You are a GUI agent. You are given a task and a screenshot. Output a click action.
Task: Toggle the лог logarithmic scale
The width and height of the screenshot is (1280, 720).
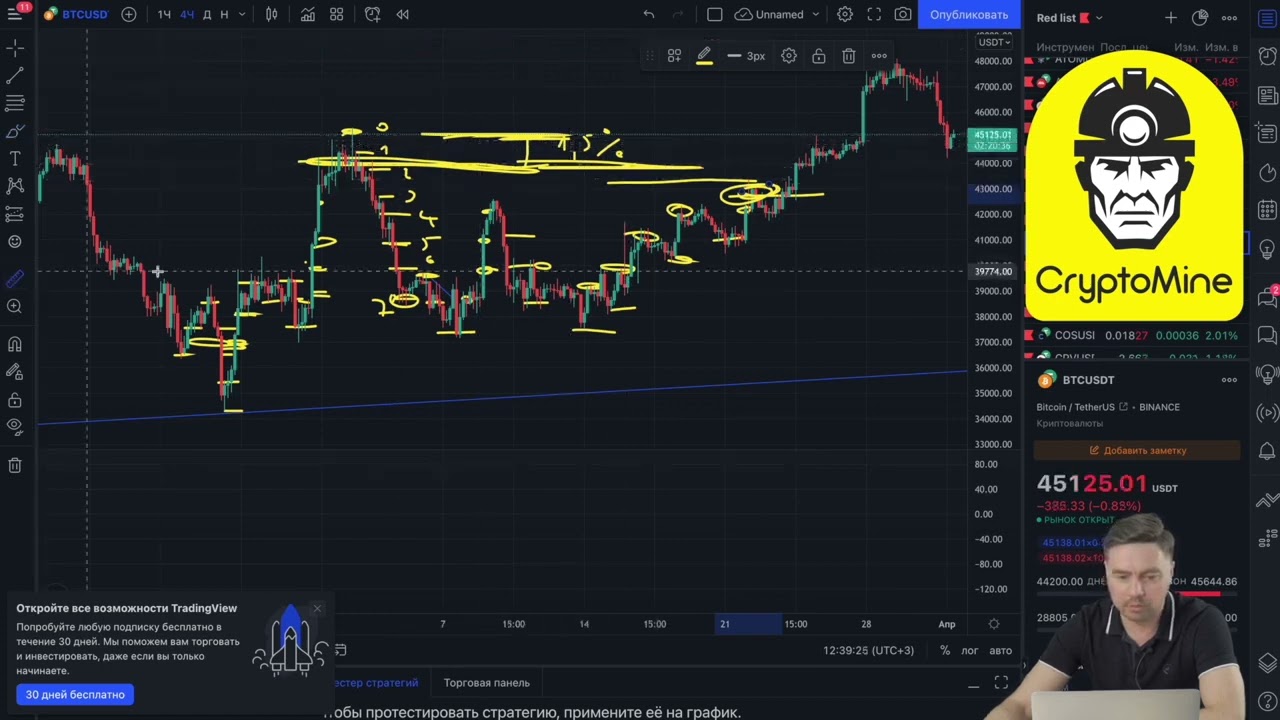969,650
